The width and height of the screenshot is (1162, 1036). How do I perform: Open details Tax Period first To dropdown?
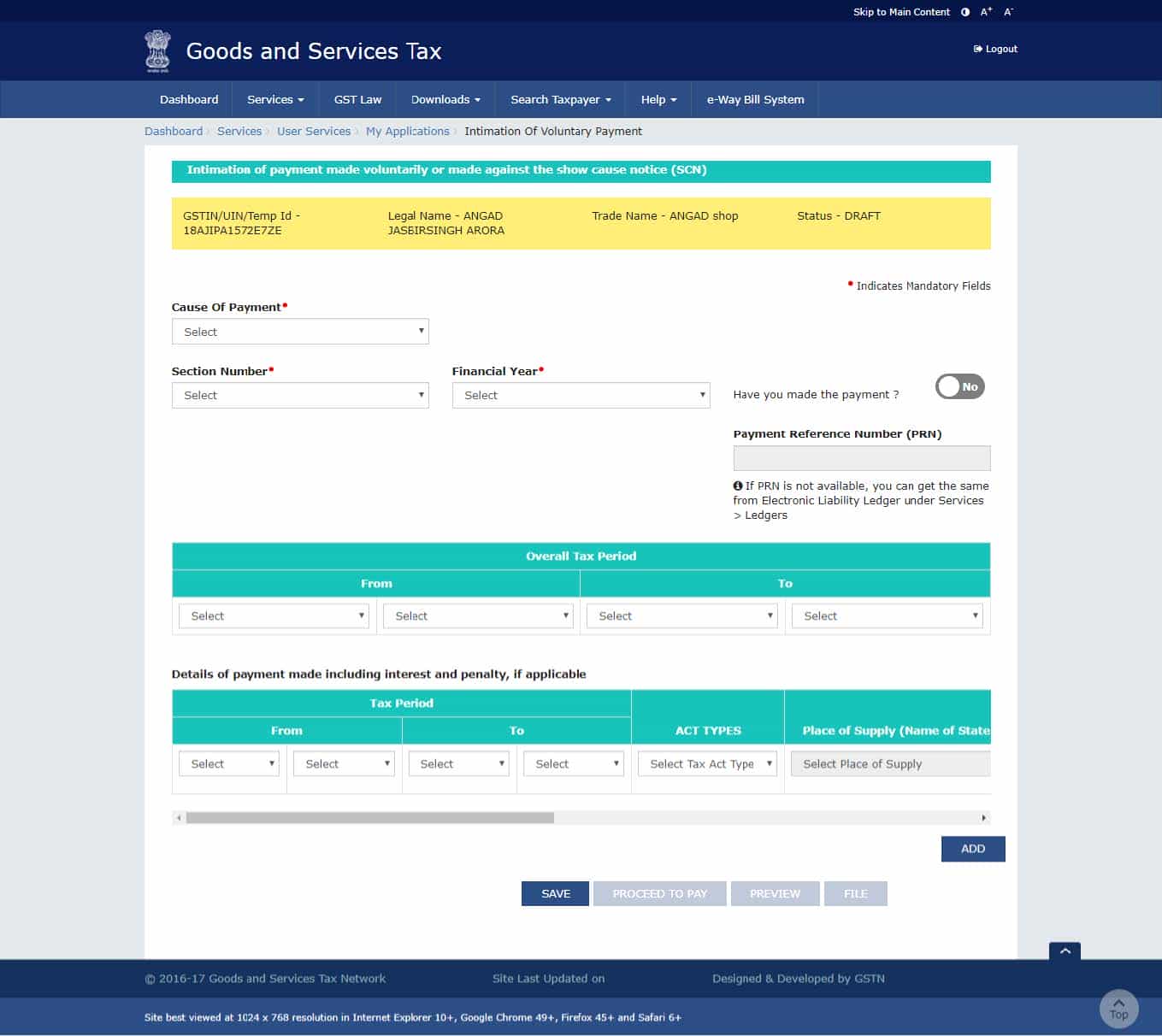(x=459, y=763)
